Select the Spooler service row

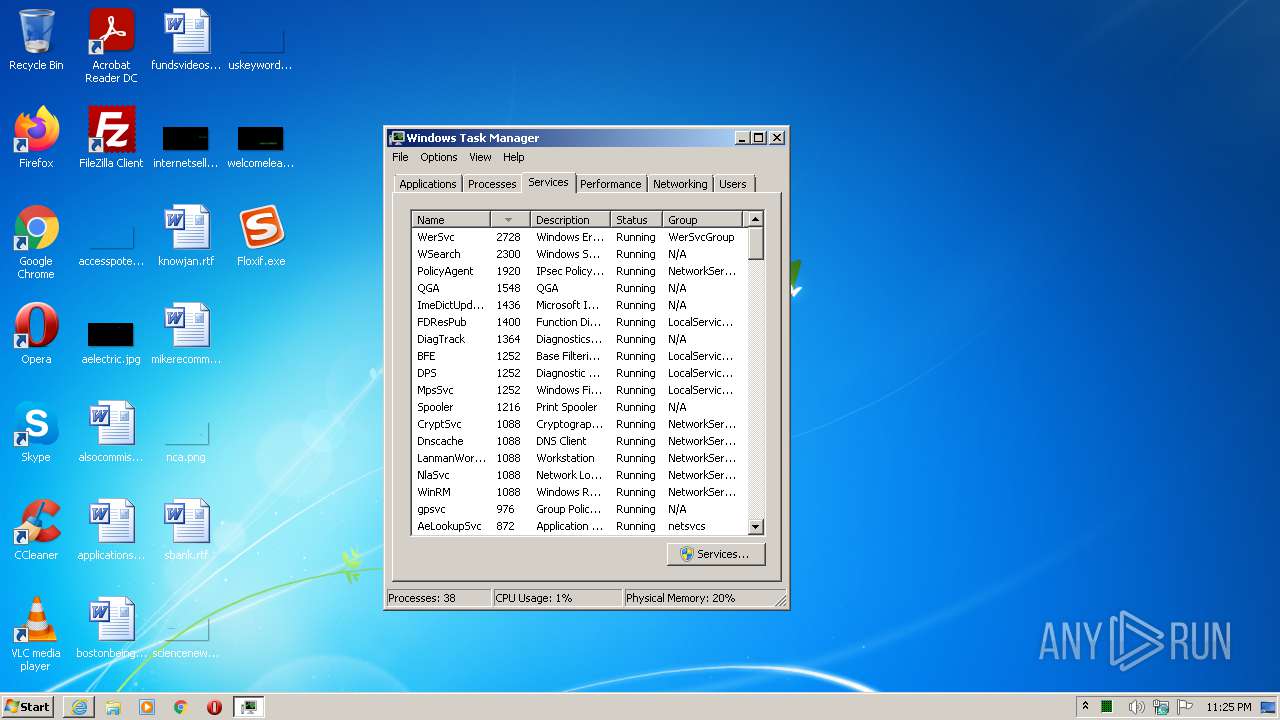coord(579,407)
